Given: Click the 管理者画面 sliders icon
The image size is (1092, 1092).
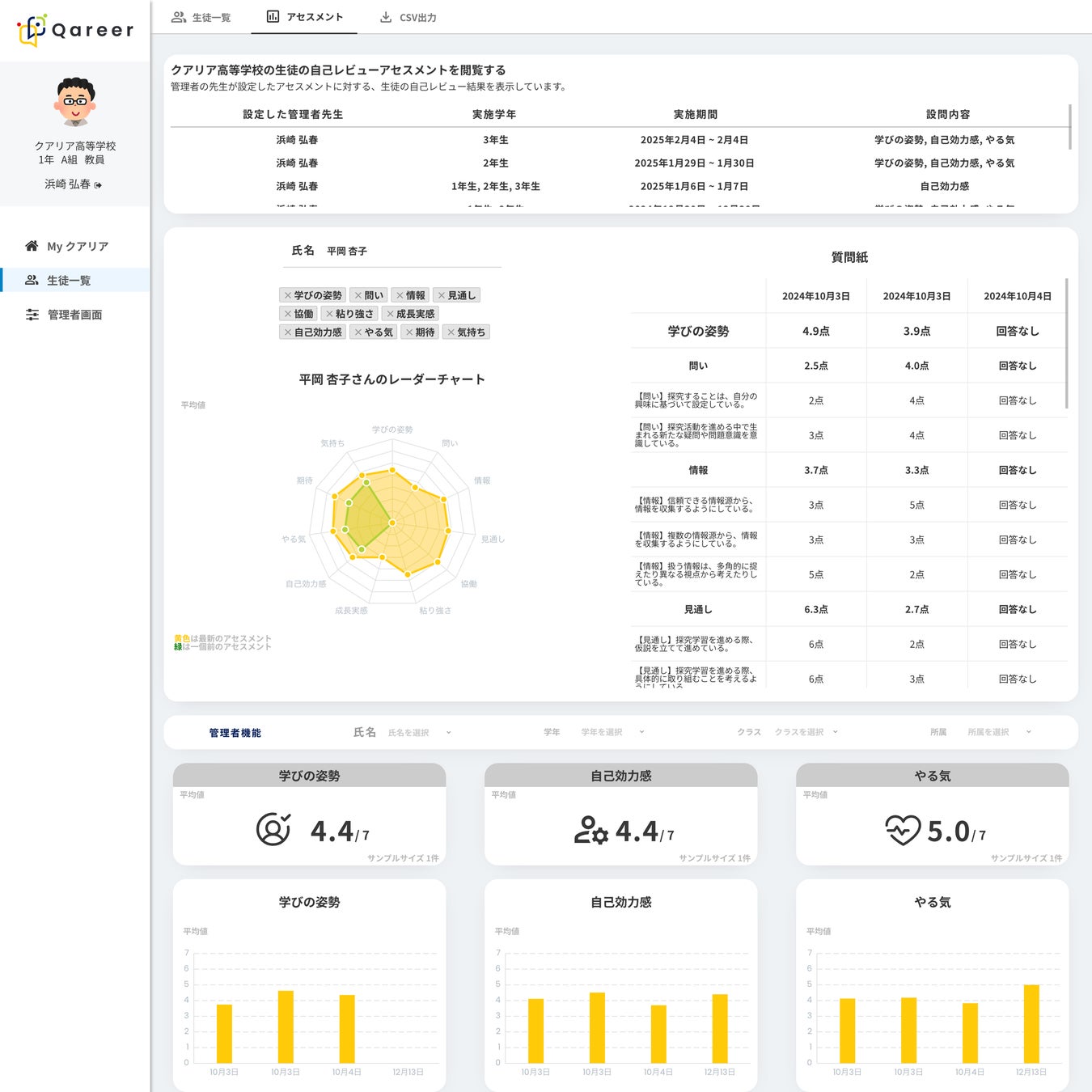Looking at the screenshot, I should 32,315.
